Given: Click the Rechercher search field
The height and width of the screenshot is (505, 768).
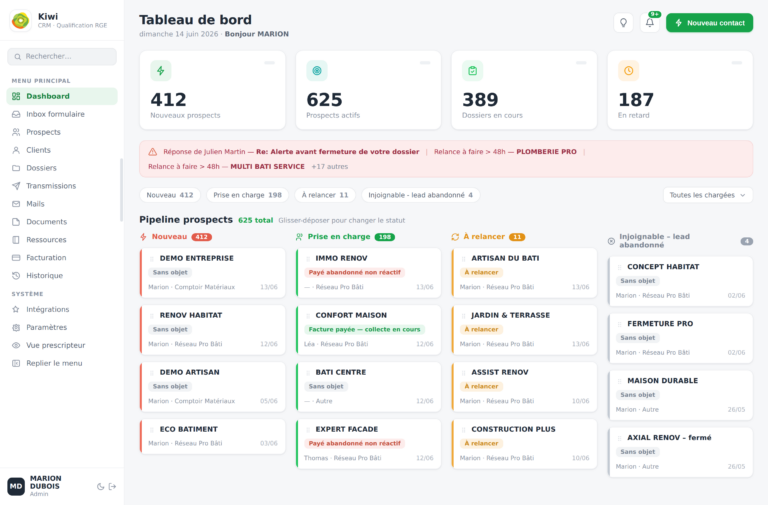Looking at the screenshot, I should pos(62,57).
